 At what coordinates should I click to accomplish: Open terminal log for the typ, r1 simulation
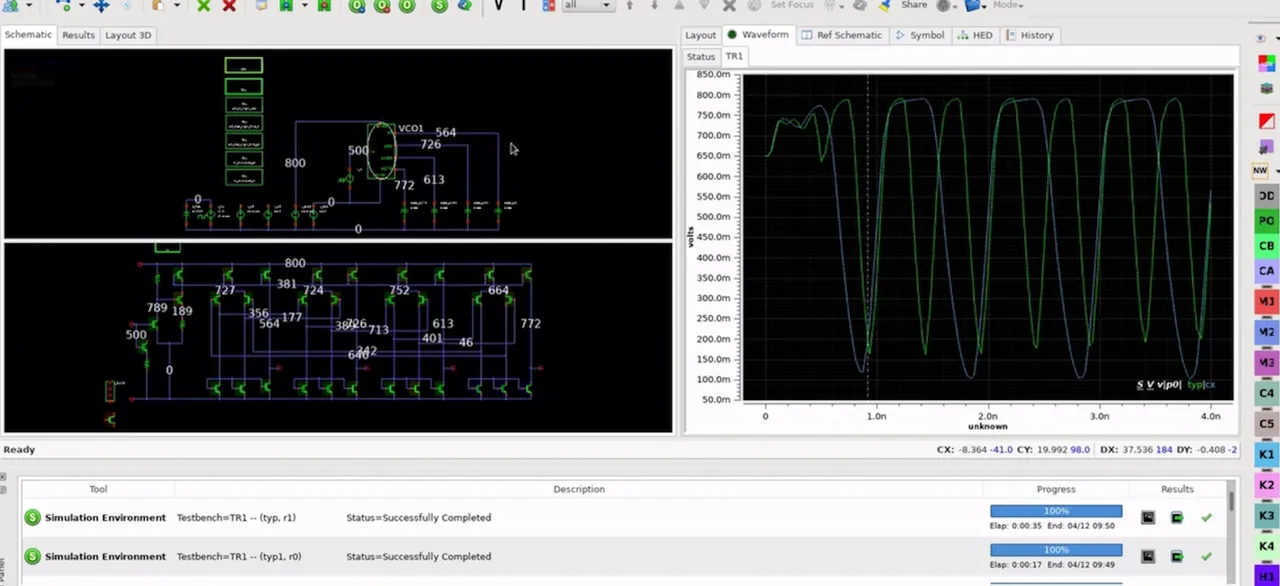click(x=1148, y=518)
